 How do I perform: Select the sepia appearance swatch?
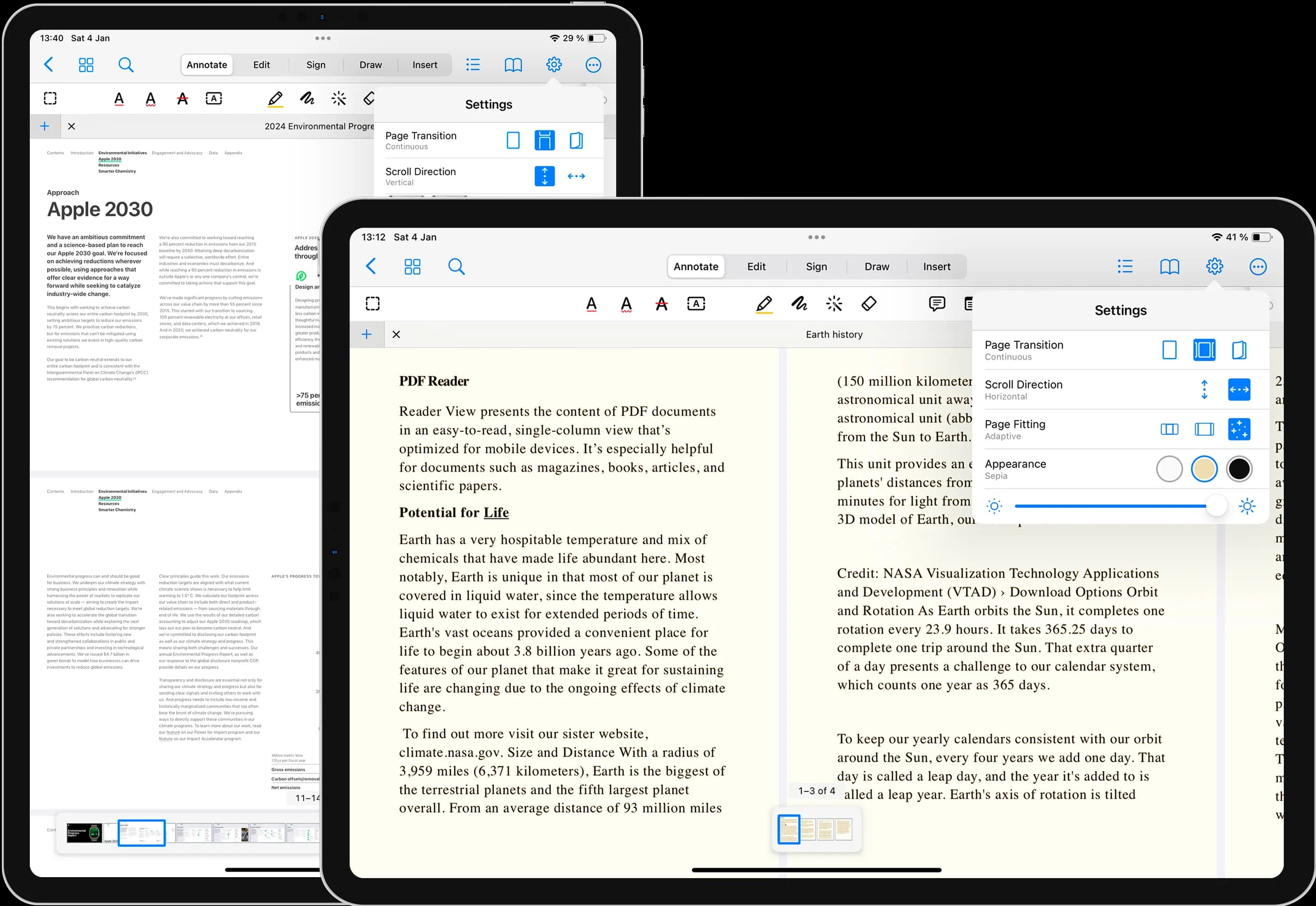point(1204,469)
